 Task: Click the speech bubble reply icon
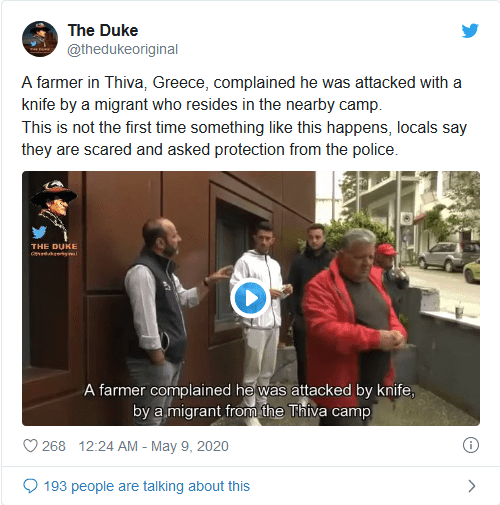click(30, 486)
